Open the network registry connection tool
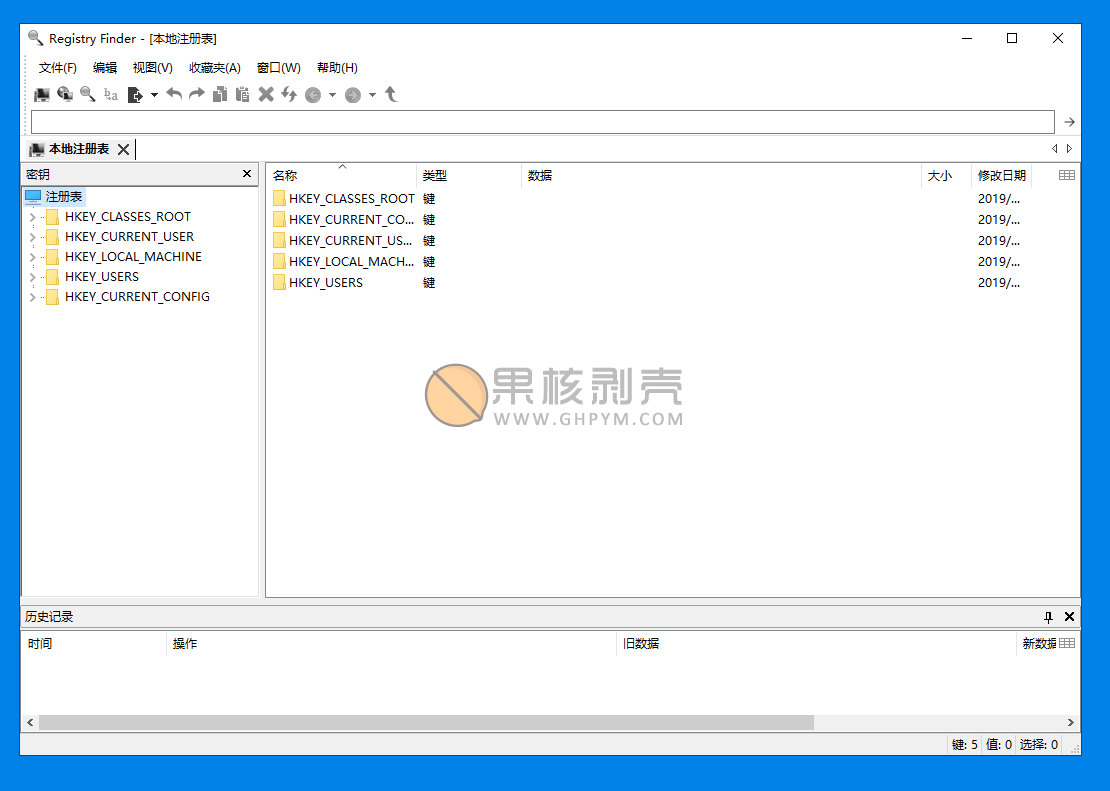1110x791 pixels. tap(65, 94)
